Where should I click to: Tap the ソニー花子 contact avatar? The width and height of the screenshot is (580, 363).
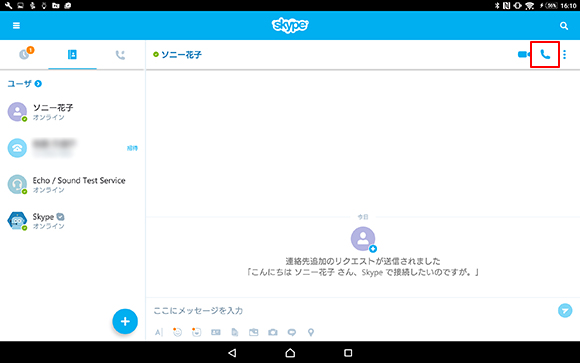tap(17, 112)
